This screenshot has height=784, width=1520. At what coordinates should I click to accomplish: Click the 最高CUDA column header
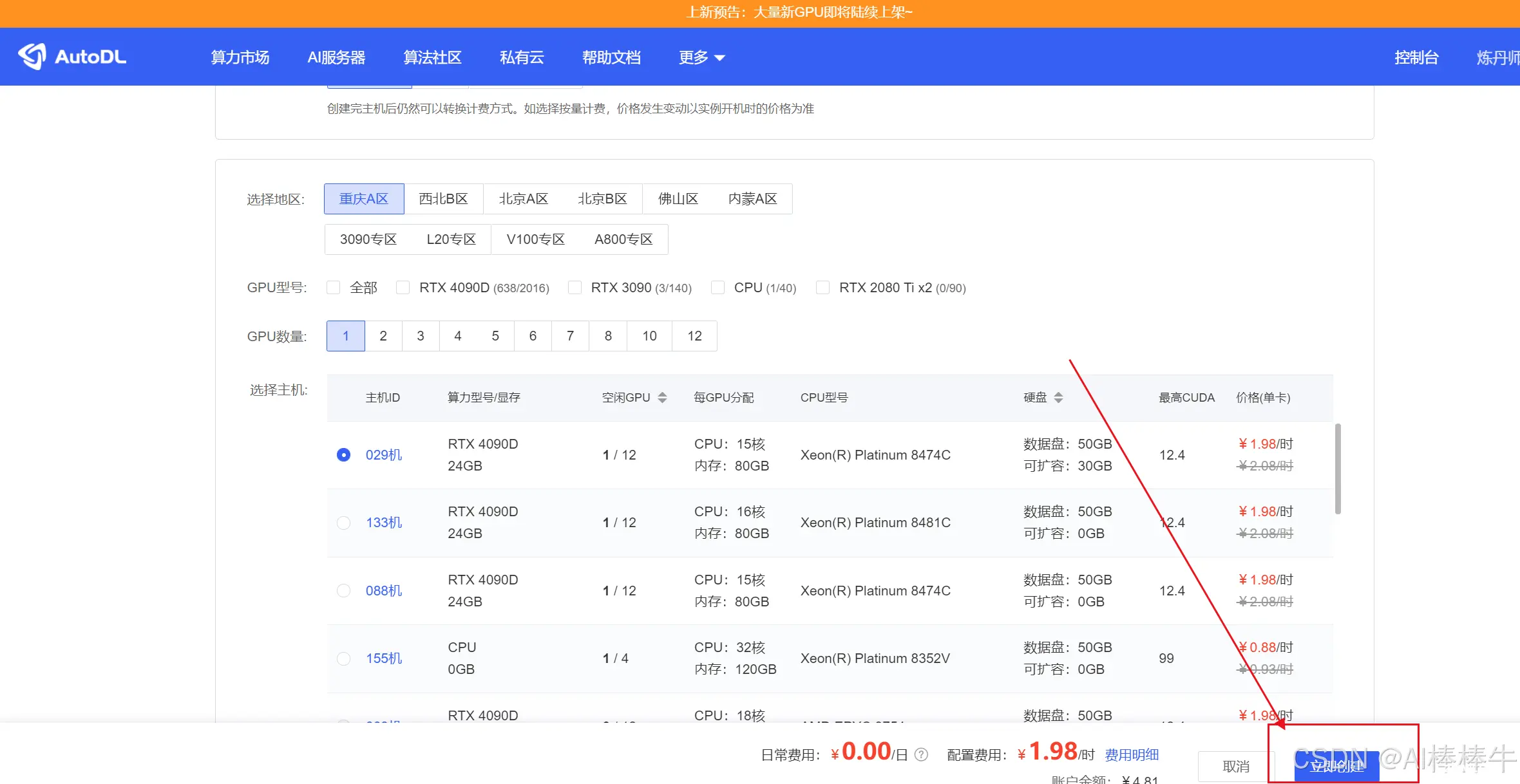(1186, 398)
